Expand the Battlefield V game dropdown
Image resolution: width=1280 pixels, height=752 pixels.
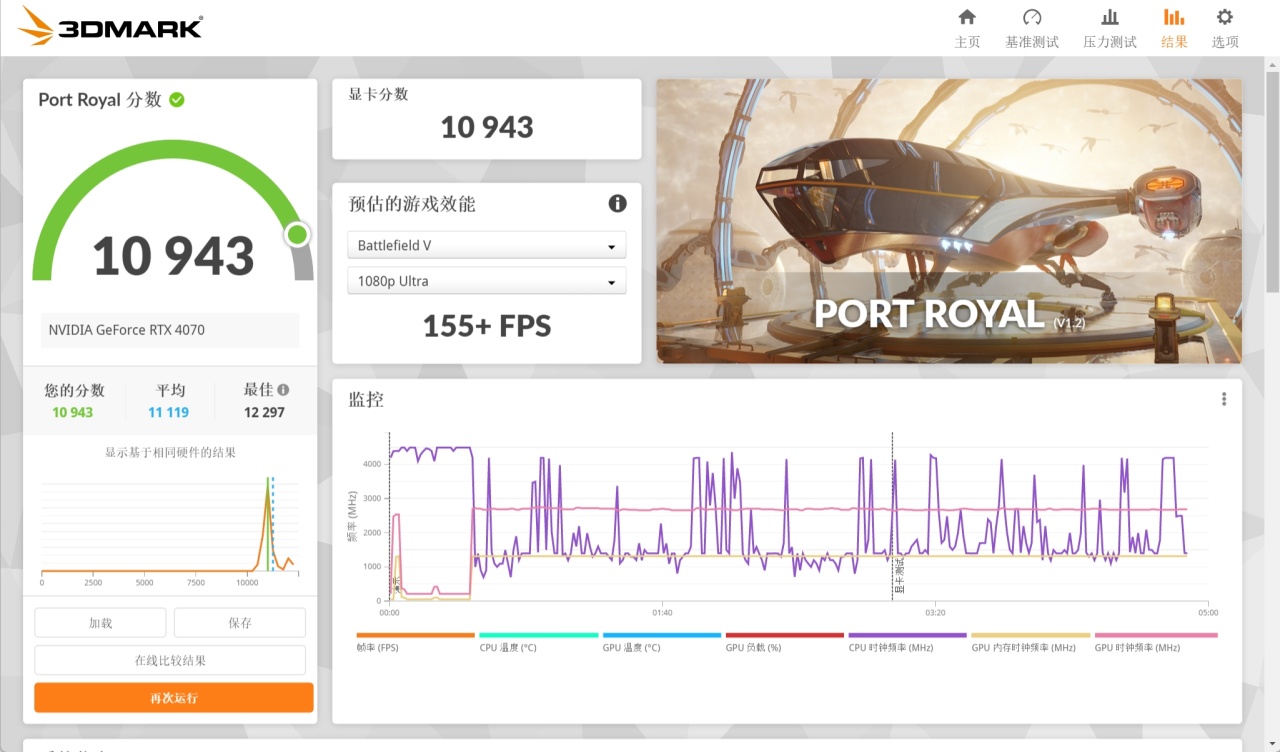pyautogui.click(x=487, y=245)
